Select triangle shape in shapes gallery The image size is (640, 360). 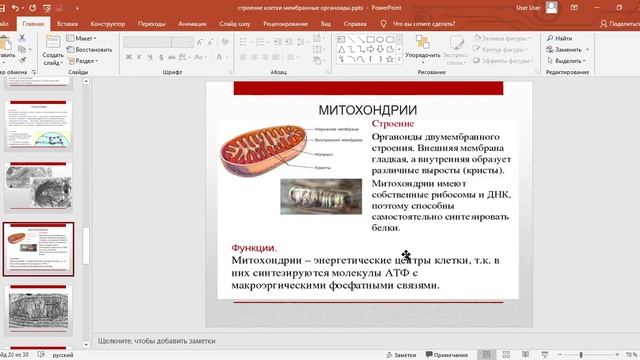pos(341,49)
